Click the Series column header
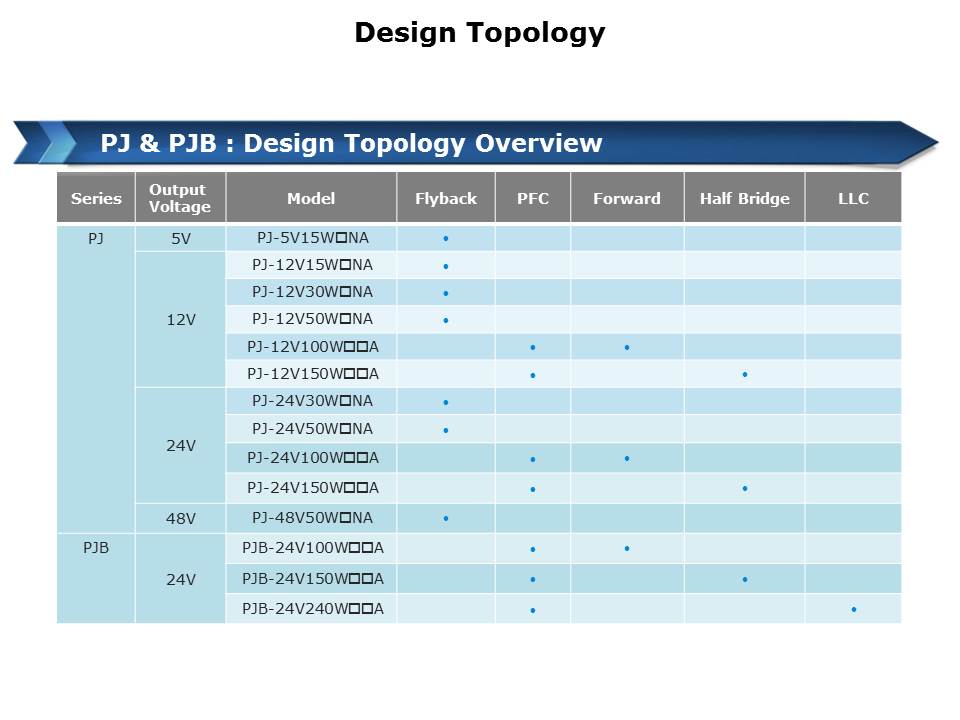The width and height of the screenshot is (960, 720). [x=96, y=198]
